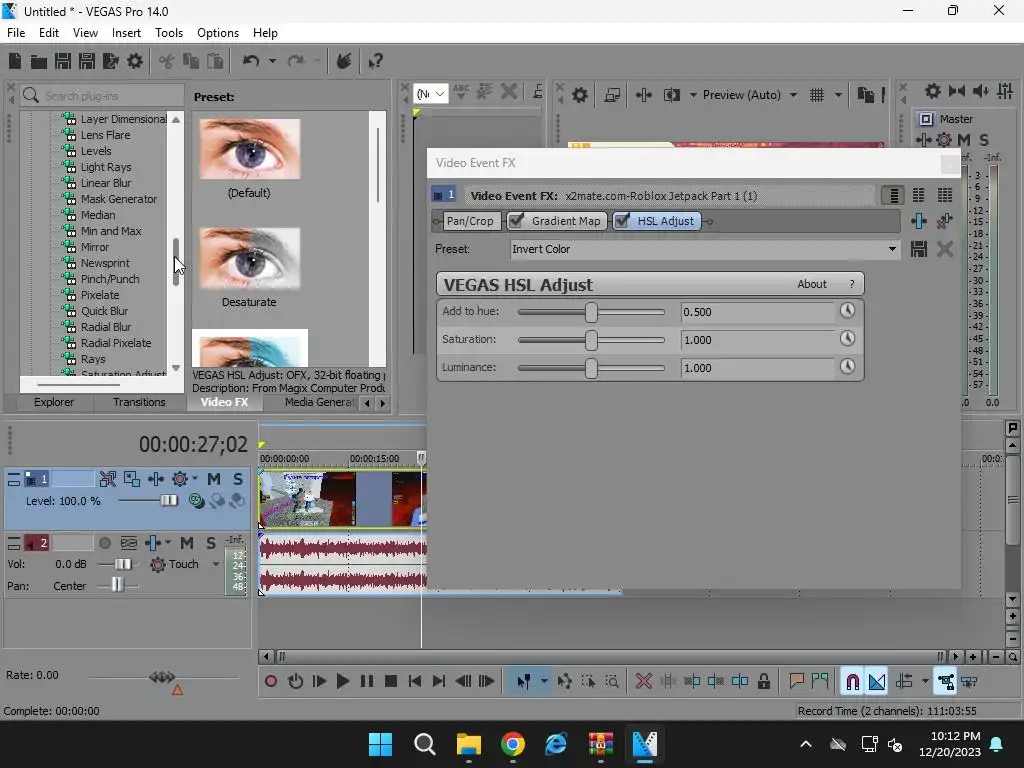Solo audio track 2
Viewport: 1024px width, 768px height.
coord(210,543)
